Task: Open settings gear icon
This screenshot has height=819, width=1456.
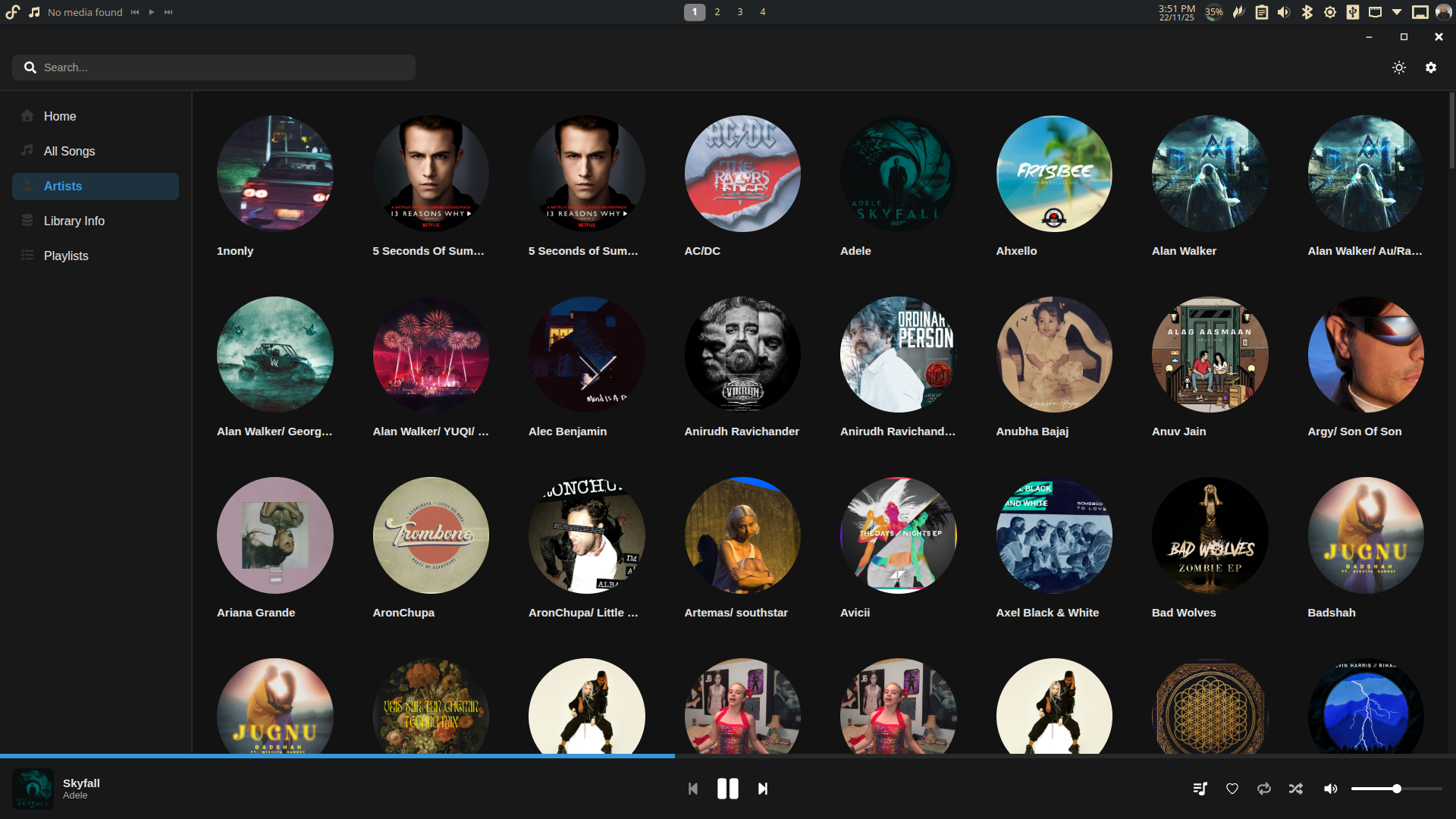Action: pos(1431,67)
